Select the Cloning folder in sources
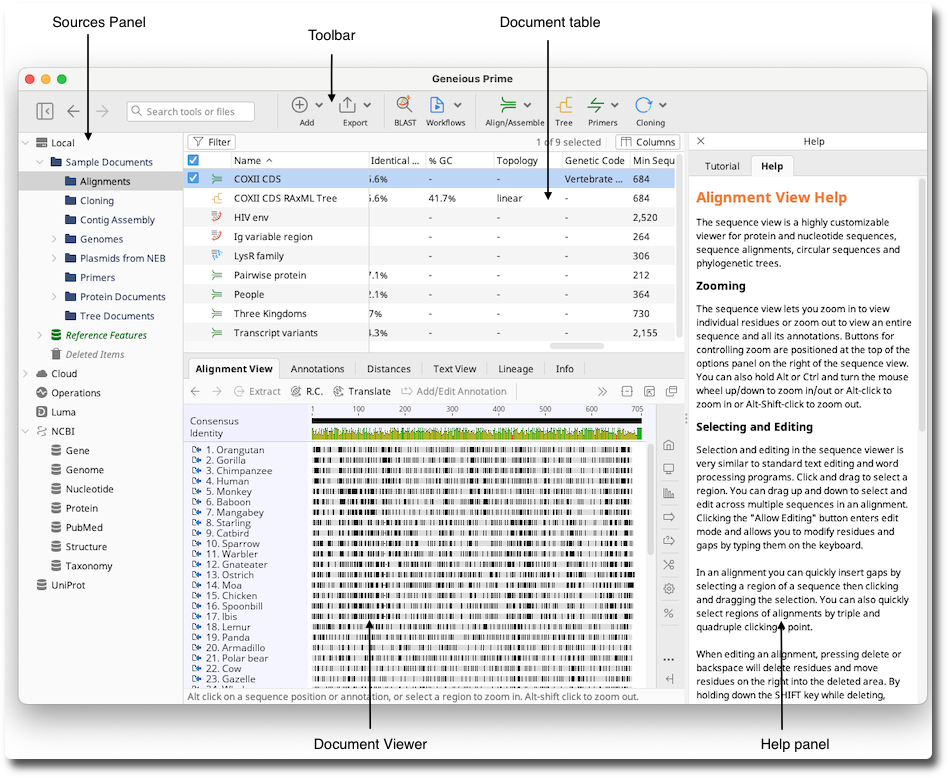 click(97, 200)
